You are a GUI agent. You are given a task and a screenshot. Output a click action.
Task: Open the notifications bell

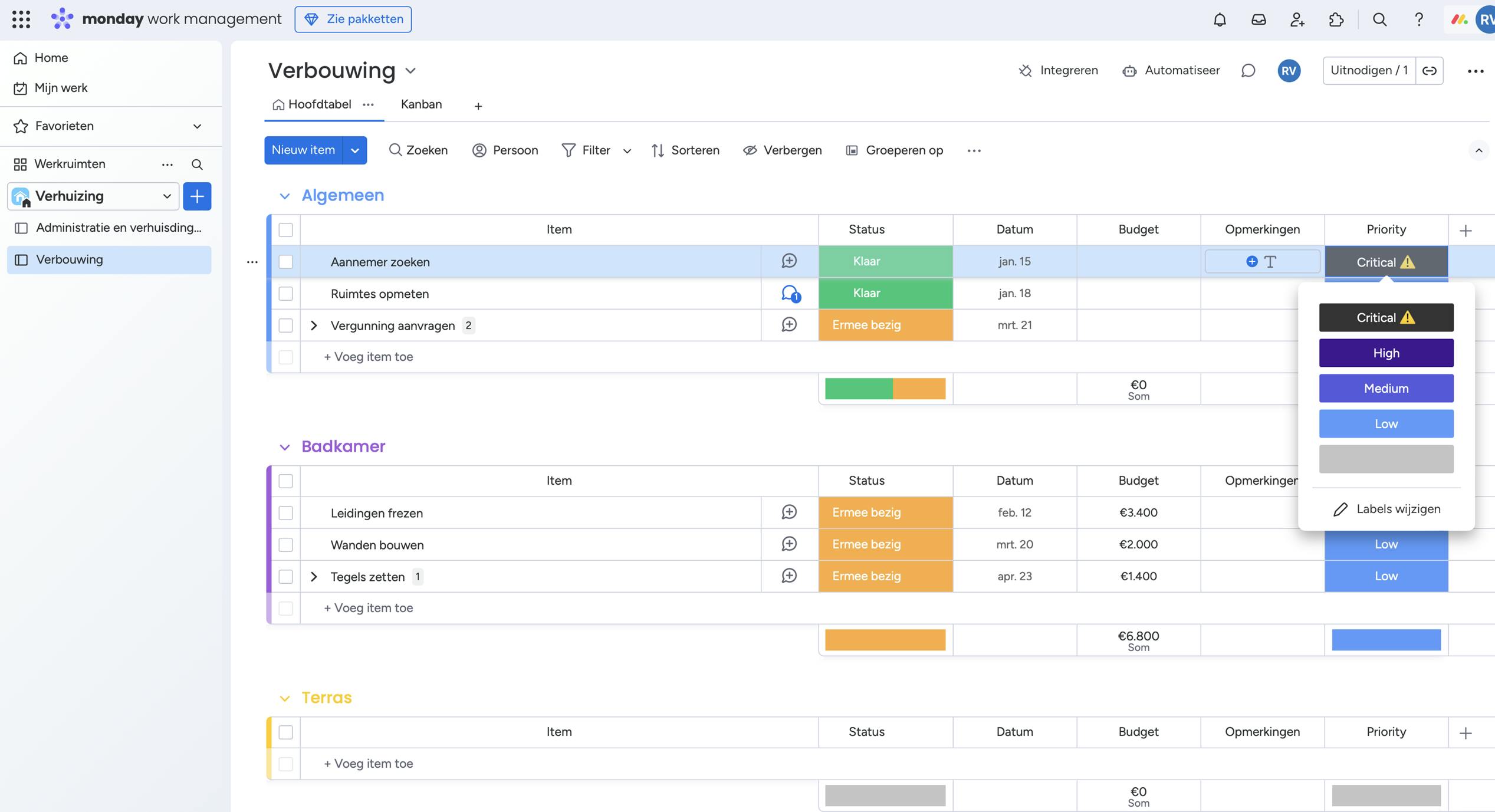pyautogui.click(x=1220, y=19)
